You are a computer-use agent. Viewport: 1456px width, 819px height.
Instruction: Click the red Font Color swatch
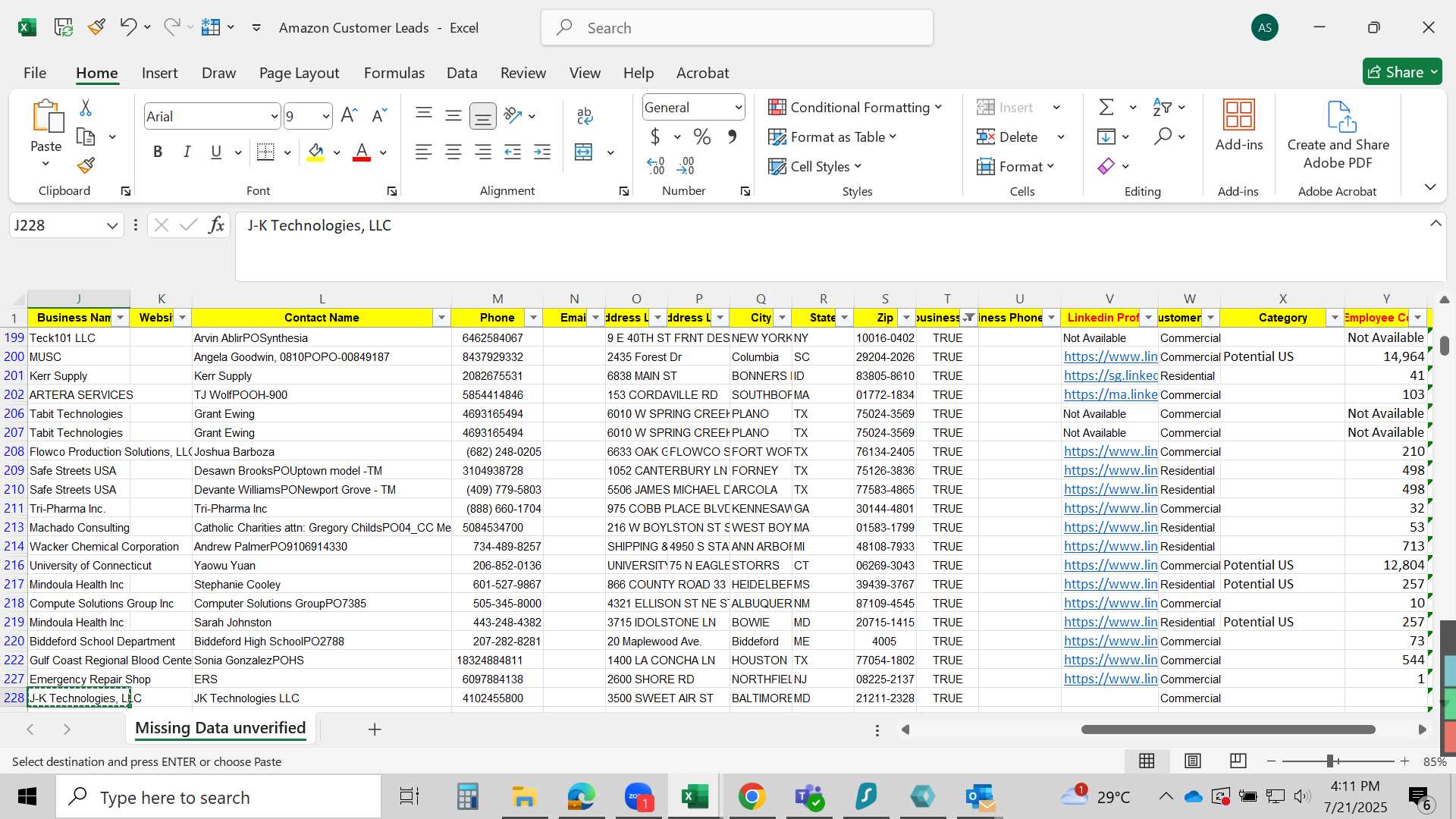click(362, 152)
